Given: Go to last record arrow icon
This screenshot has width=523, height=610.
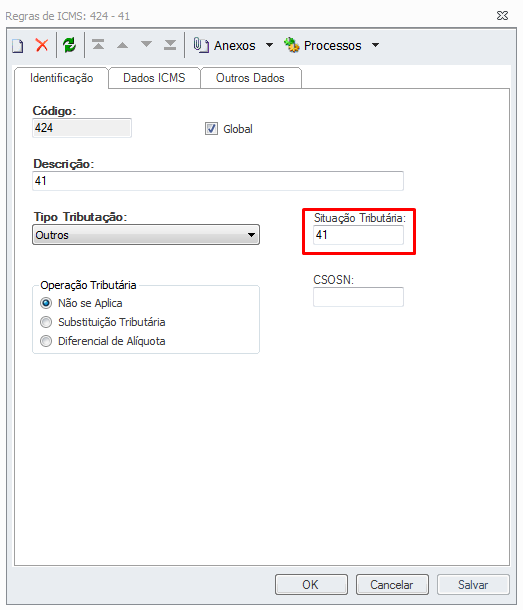Looking at the screenshot, I should 170,45.
